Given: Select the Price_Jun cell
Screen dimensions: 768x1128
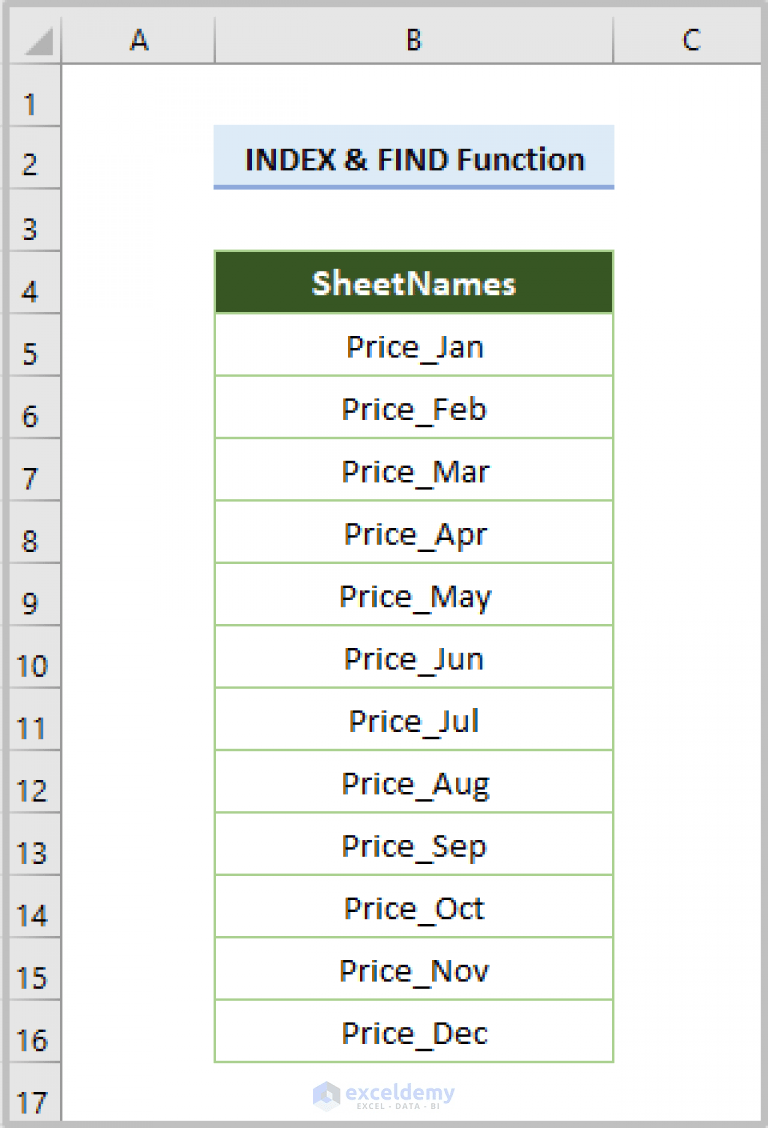Looking at the screenshot, I should point(413,658).
